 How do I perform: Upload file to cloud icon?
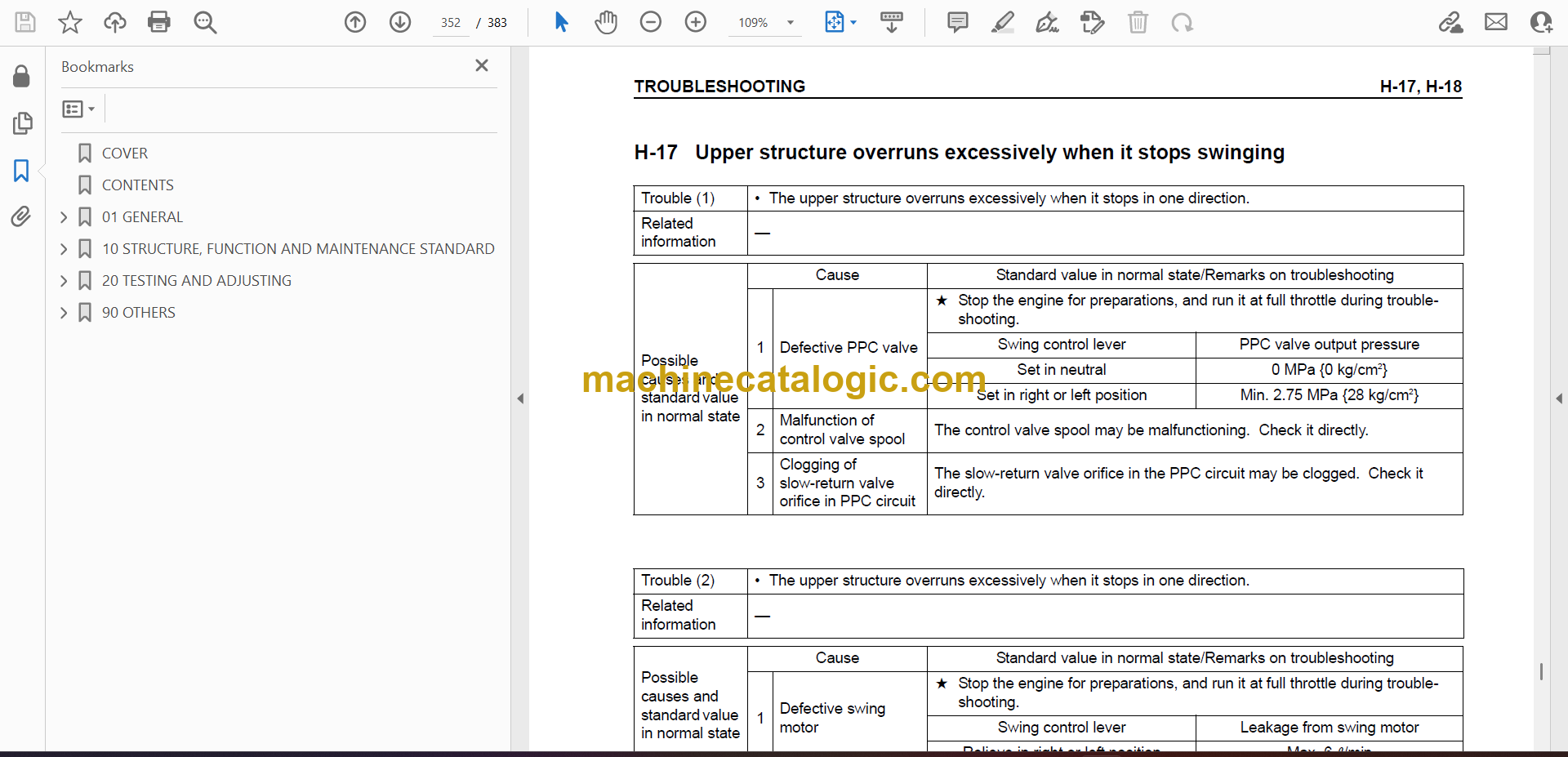point(115,22)
